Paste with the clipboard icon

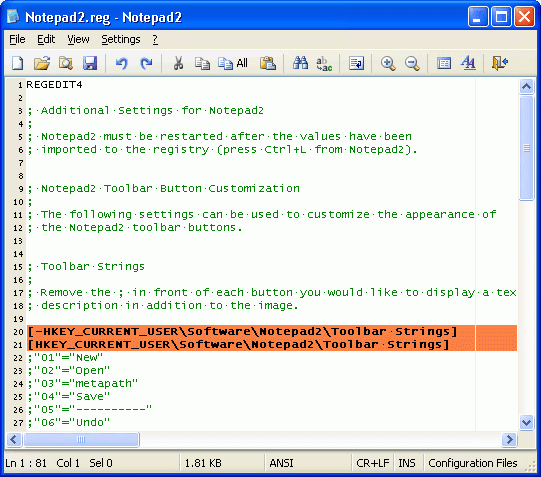(x=268, y=63)
